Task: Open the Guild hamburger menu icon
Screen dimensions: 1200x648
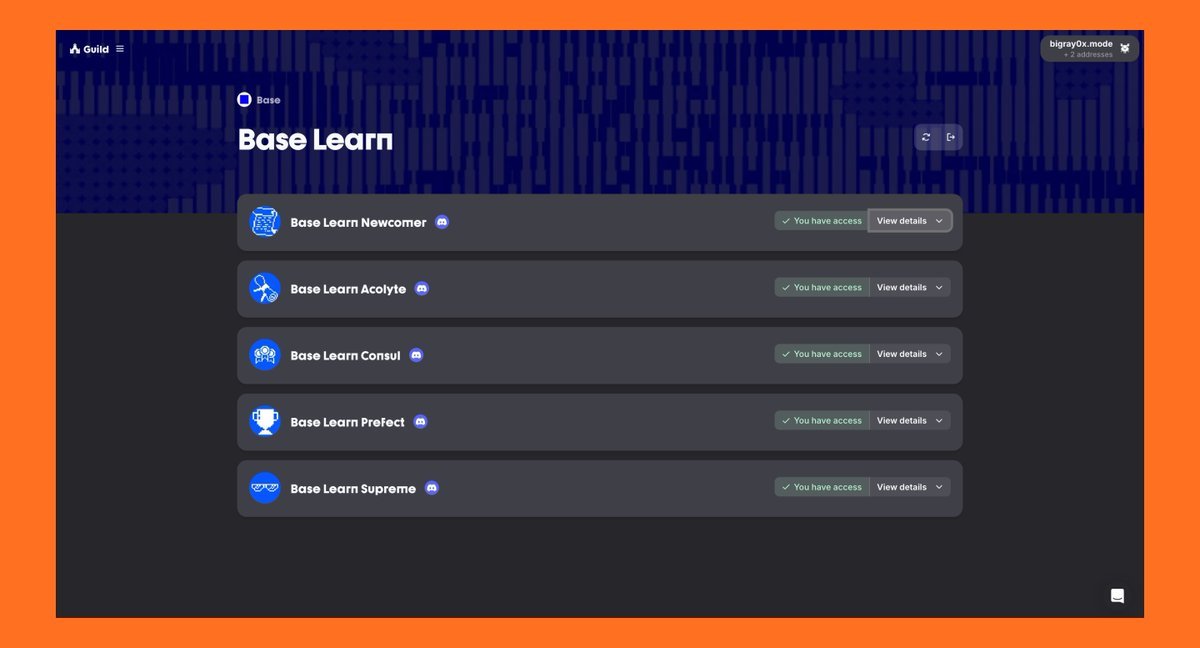Action: 120,49
